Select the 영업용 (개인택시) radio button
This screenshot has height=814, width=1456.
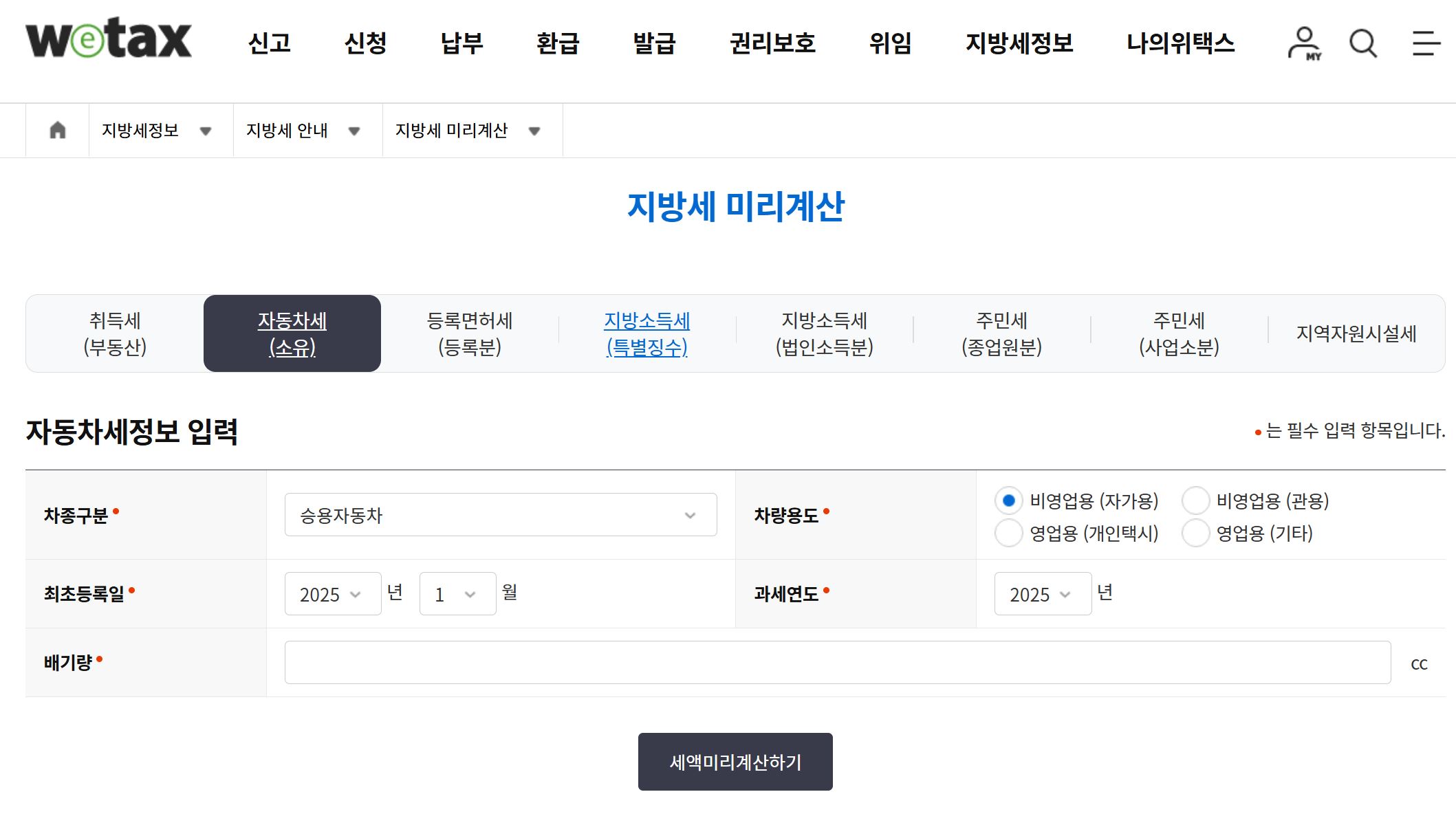1008,533
